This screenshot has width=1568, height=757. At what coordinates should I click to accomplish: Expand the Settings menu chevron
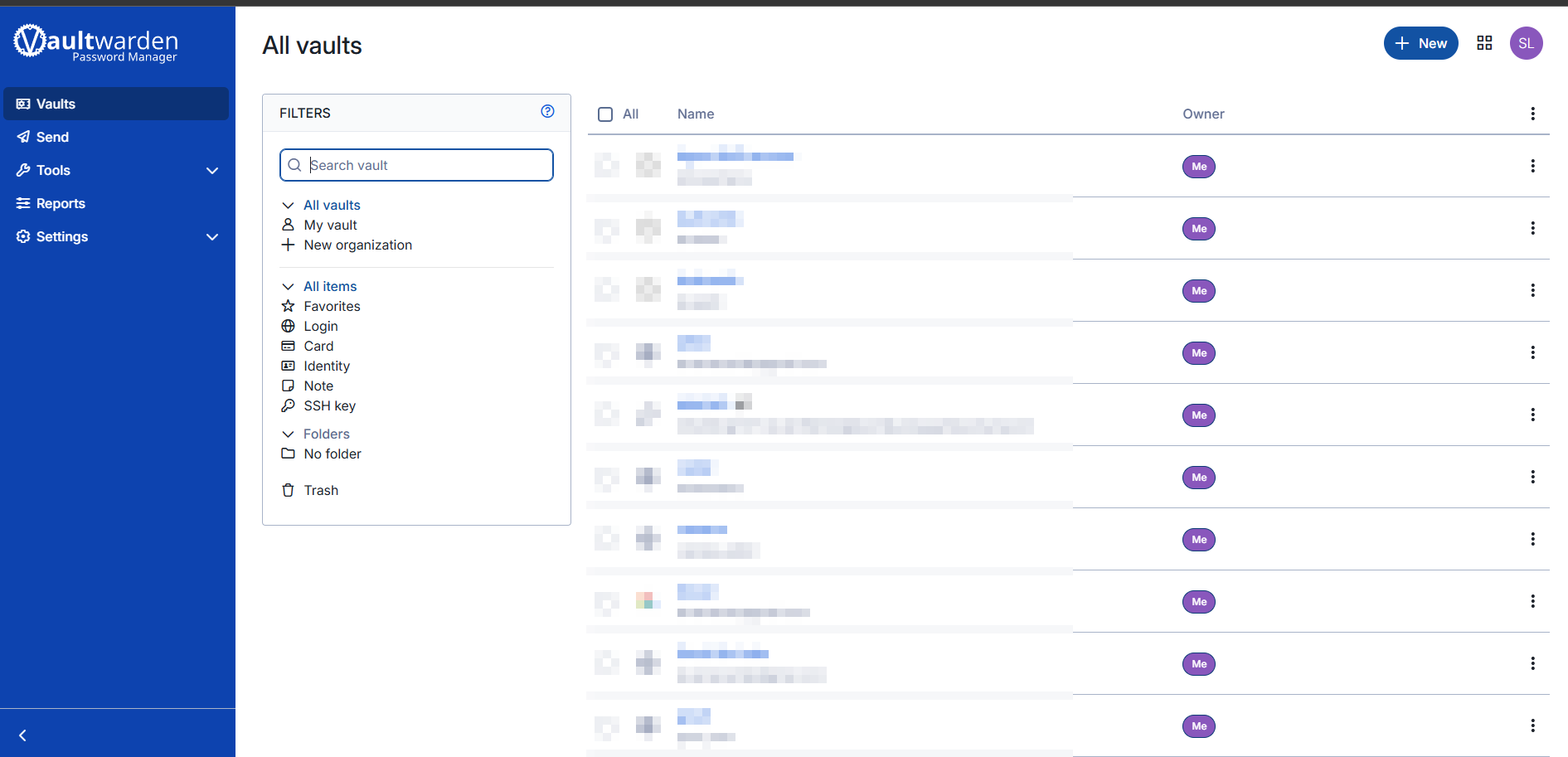(212, 237)
